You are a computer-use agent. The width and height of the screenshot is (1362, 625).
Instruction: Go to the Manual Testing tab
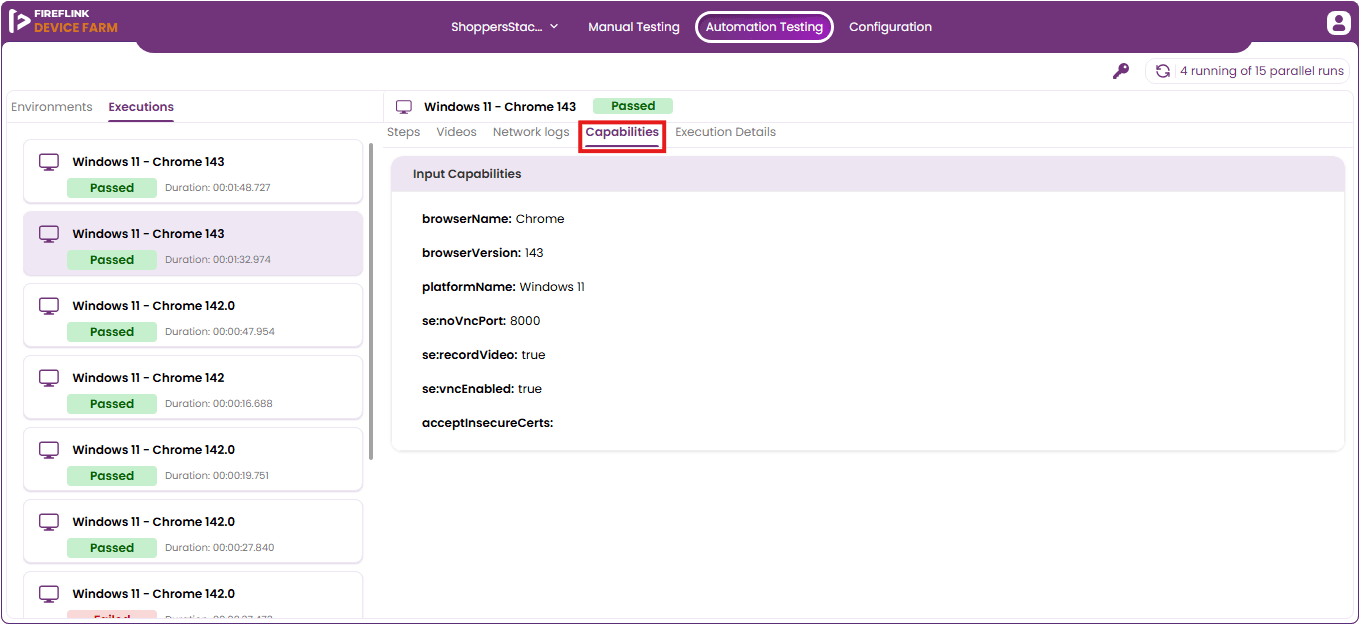(x=634, y=27)
